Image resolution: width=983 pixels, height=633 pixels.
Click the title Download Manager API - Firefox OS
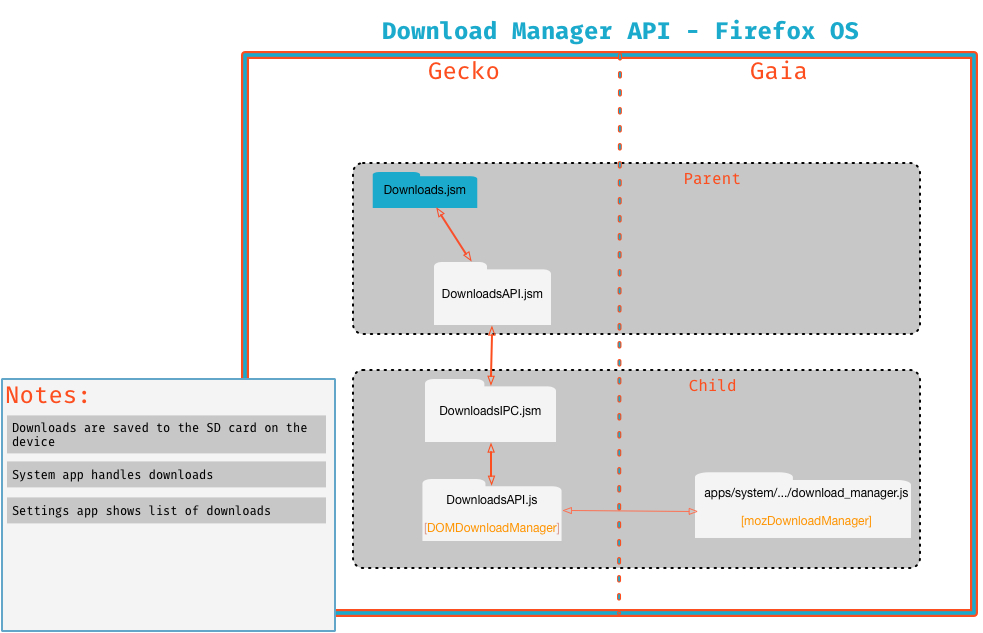[x=620, y=31]
